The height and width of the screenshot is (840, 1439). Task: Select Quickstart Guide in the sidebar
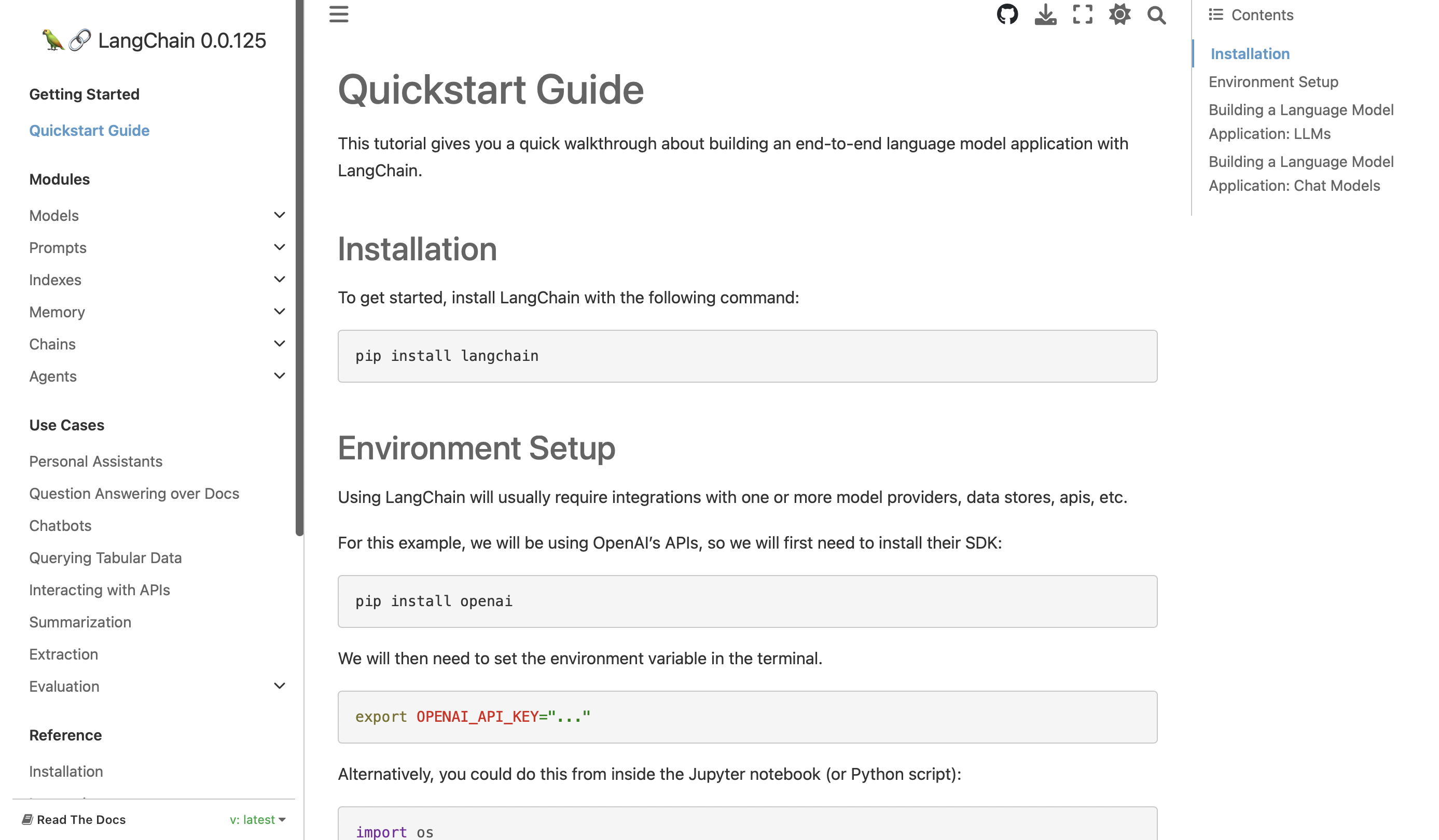tap(89, 130)
